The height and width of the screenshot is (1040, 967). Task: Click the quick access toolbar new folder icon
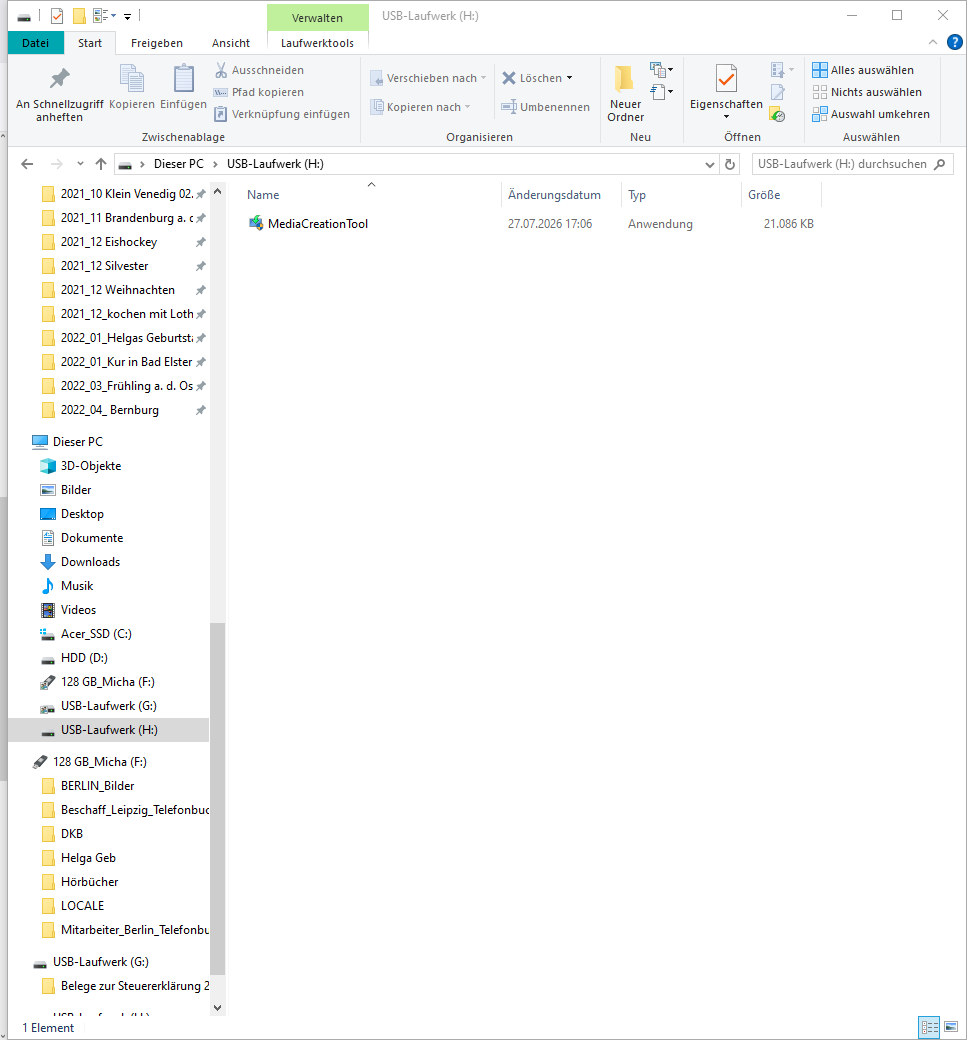tap(79, 16)
